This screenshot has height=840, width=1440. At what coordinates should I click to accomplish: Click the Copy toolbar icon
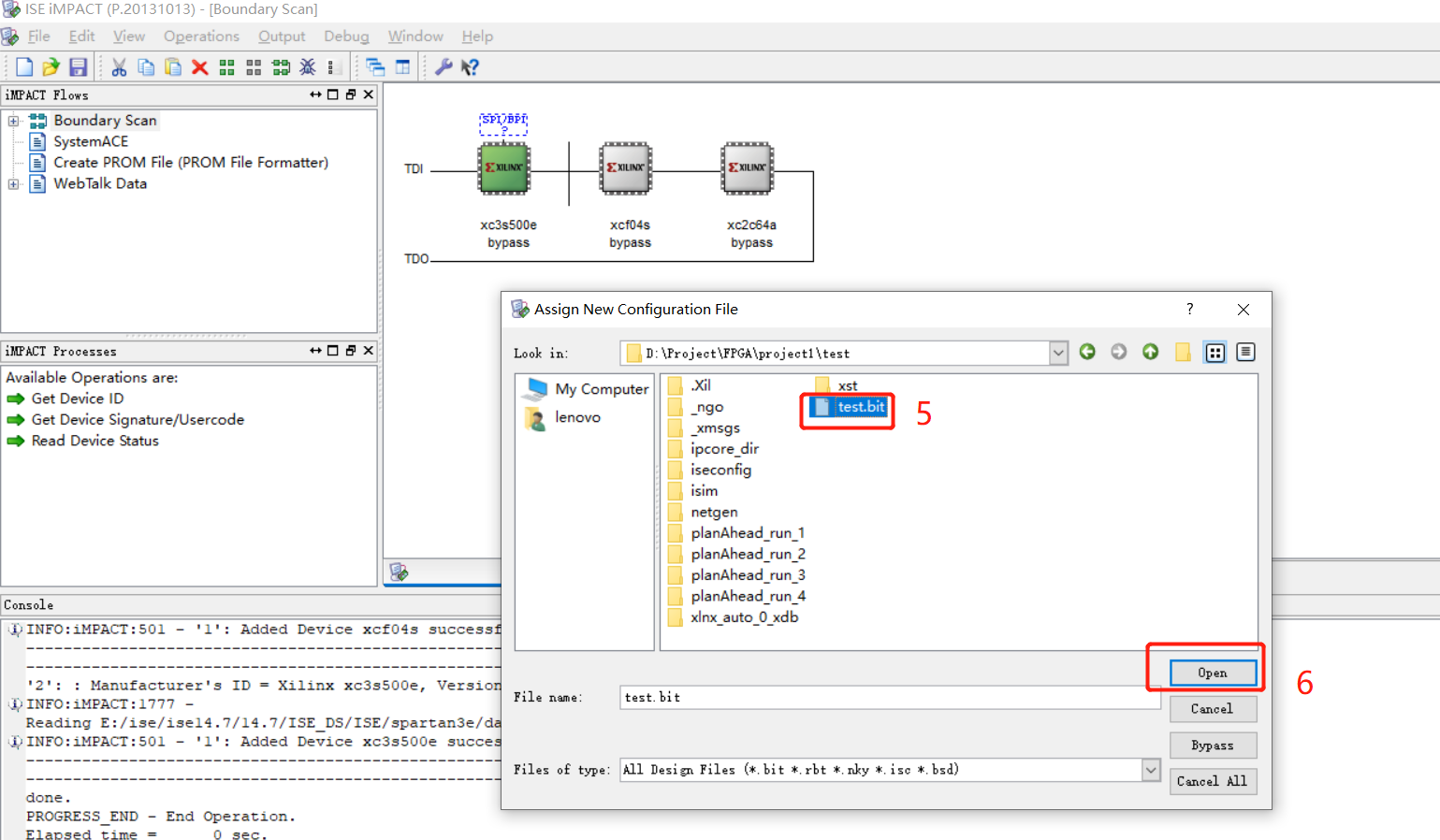click(x=146, y=67)
